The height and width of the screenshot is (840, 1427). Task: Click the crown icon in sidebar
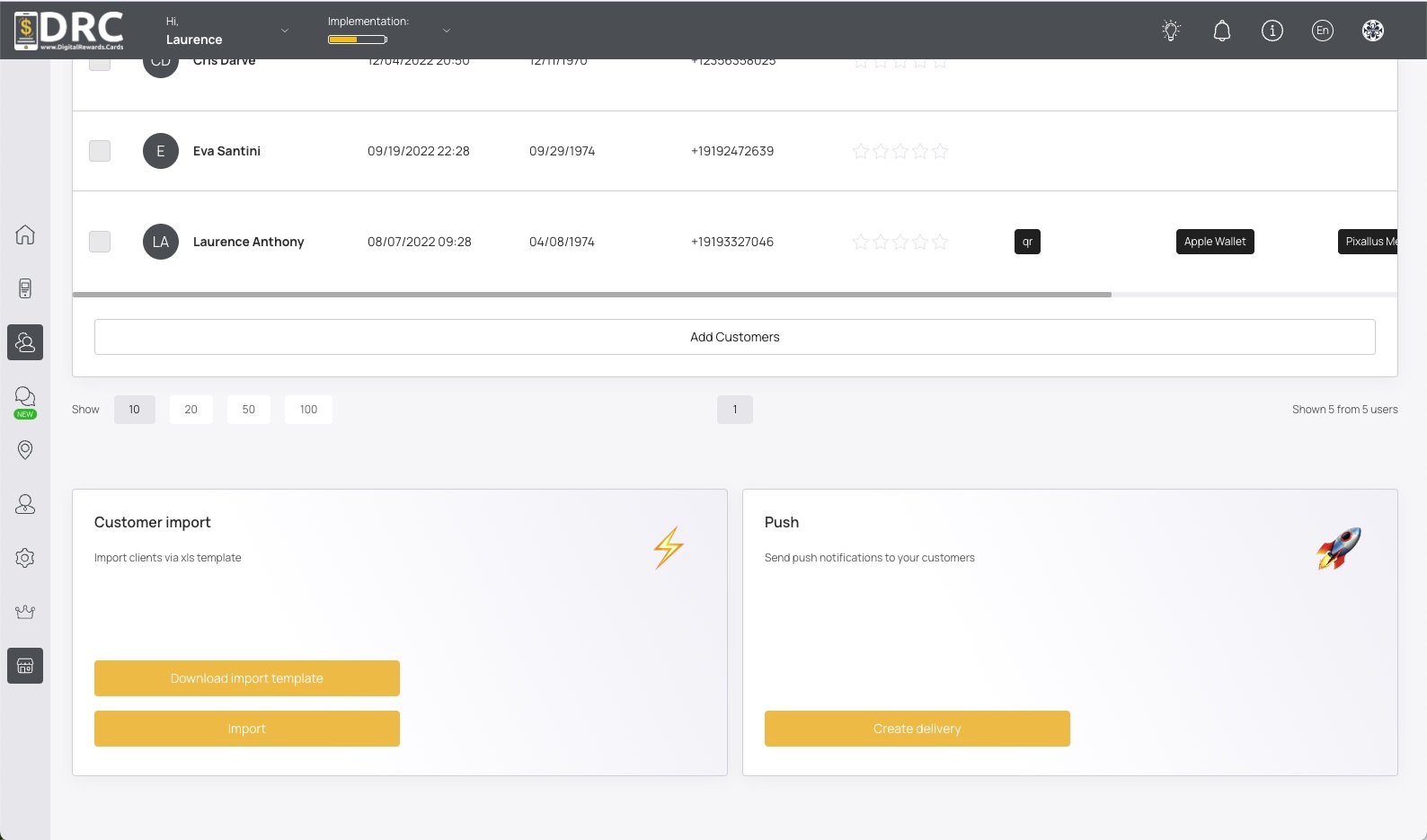click(x=25, y=612)
